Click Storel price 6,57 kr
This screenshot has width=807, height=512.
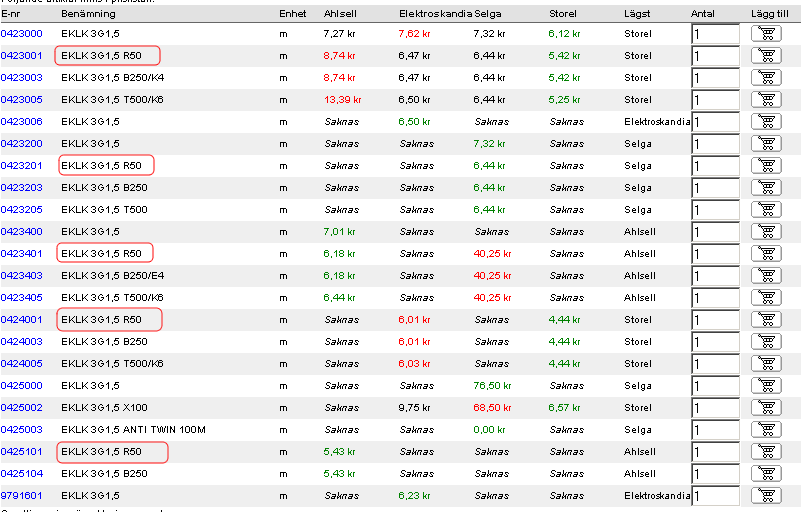click(x=564, y=408)
